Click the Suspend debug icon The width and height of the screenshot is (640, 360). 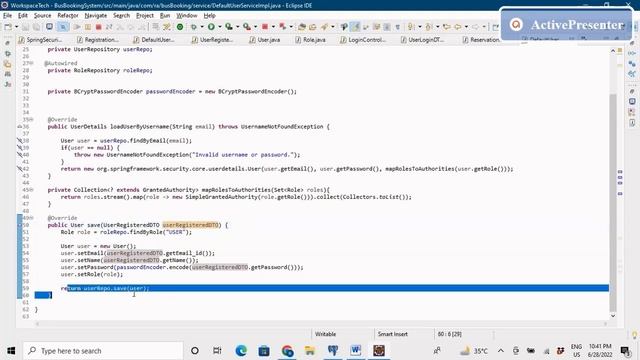click(88, 27)
